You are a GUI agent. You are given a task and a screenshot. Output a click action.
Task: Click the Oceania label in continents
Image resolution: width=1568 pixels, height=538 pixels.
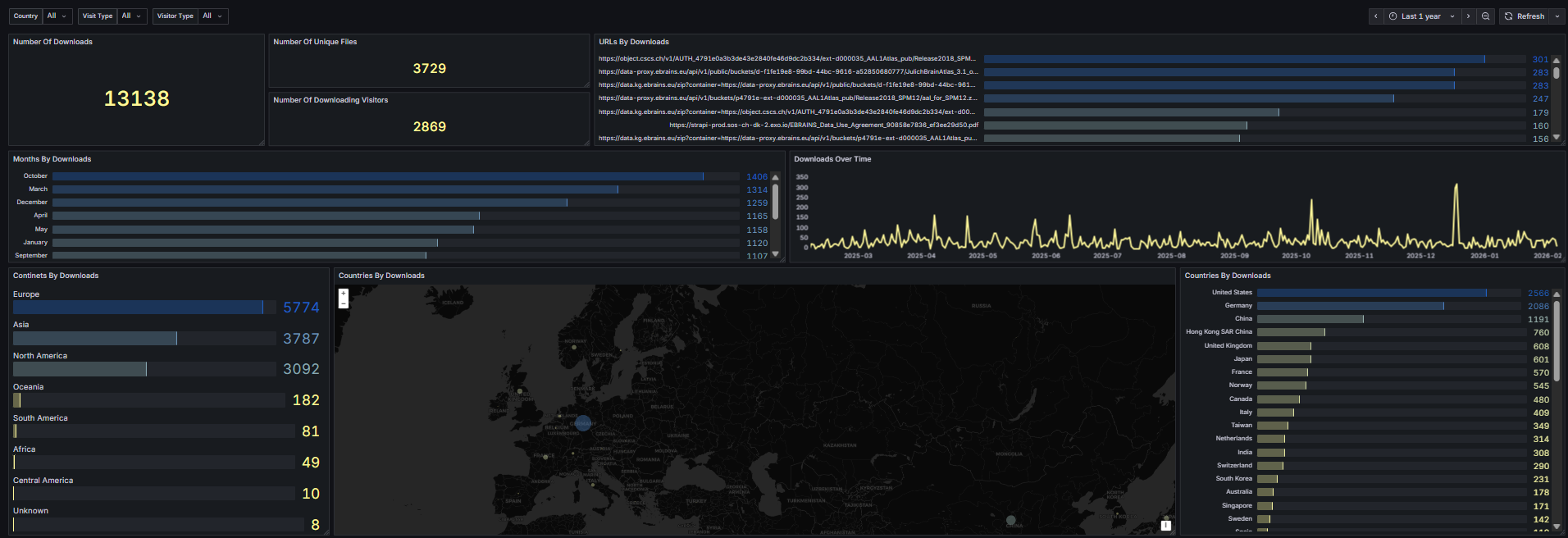click(29, 387)
